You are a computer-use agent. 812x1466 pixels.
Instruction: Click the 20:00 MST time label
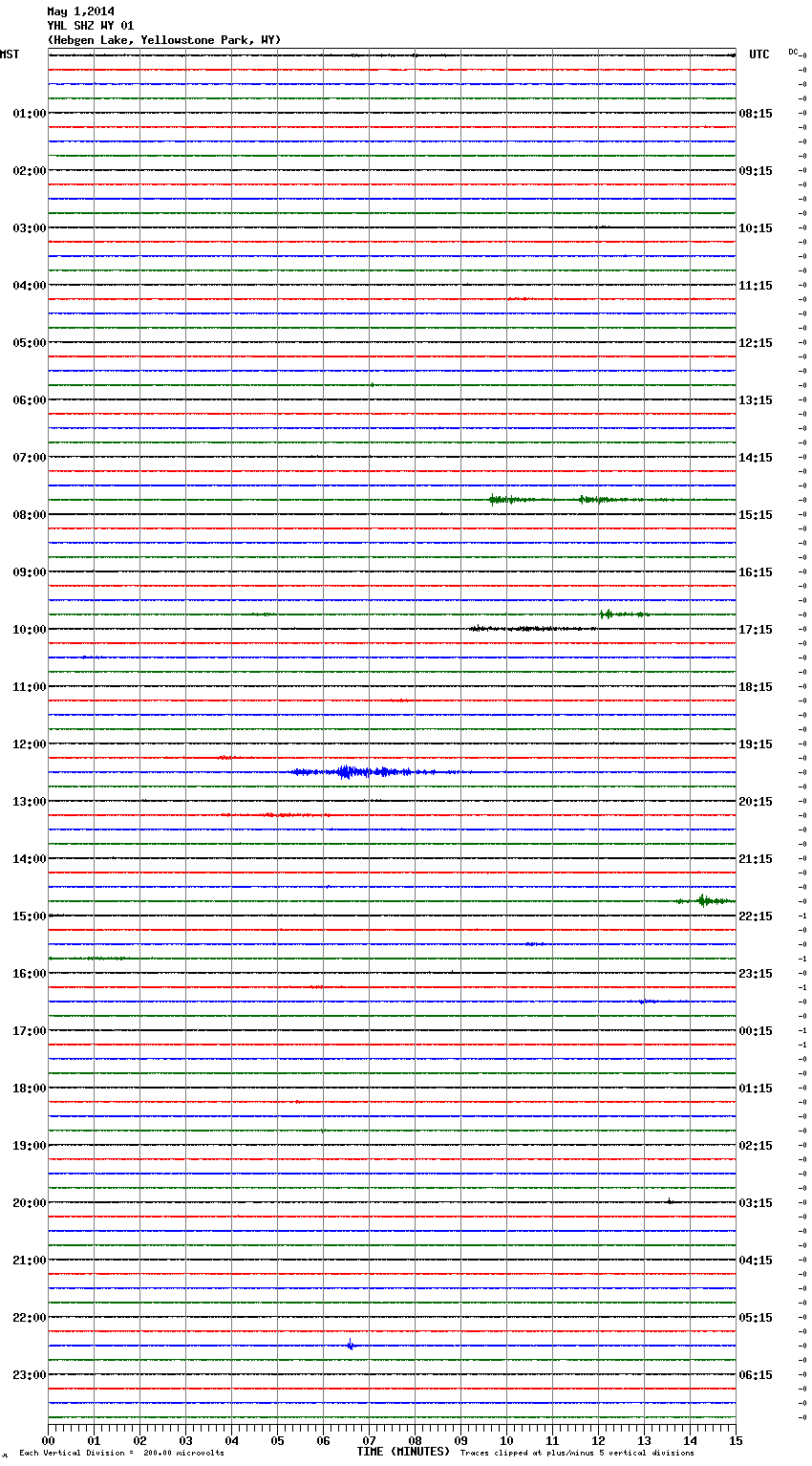tap(30, 1203)
